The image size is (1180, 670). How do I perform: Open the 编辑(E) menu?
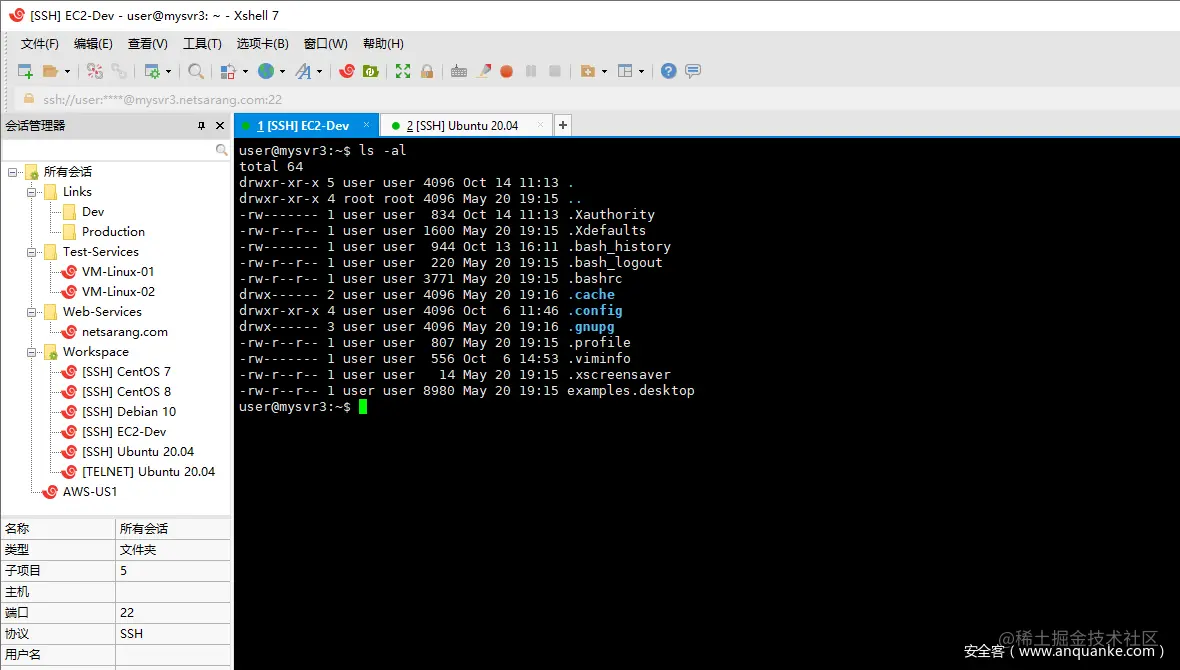coord(93,44)
